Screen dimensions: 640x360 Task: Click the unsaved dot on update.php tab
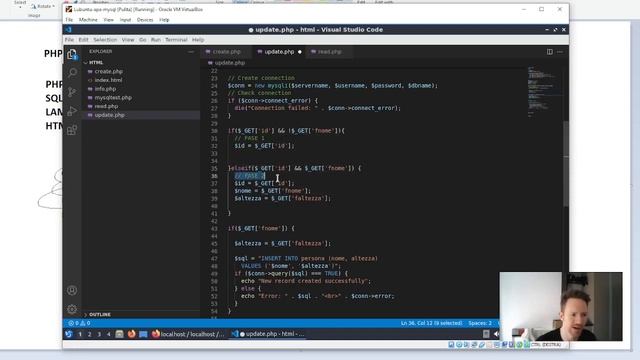300,52
